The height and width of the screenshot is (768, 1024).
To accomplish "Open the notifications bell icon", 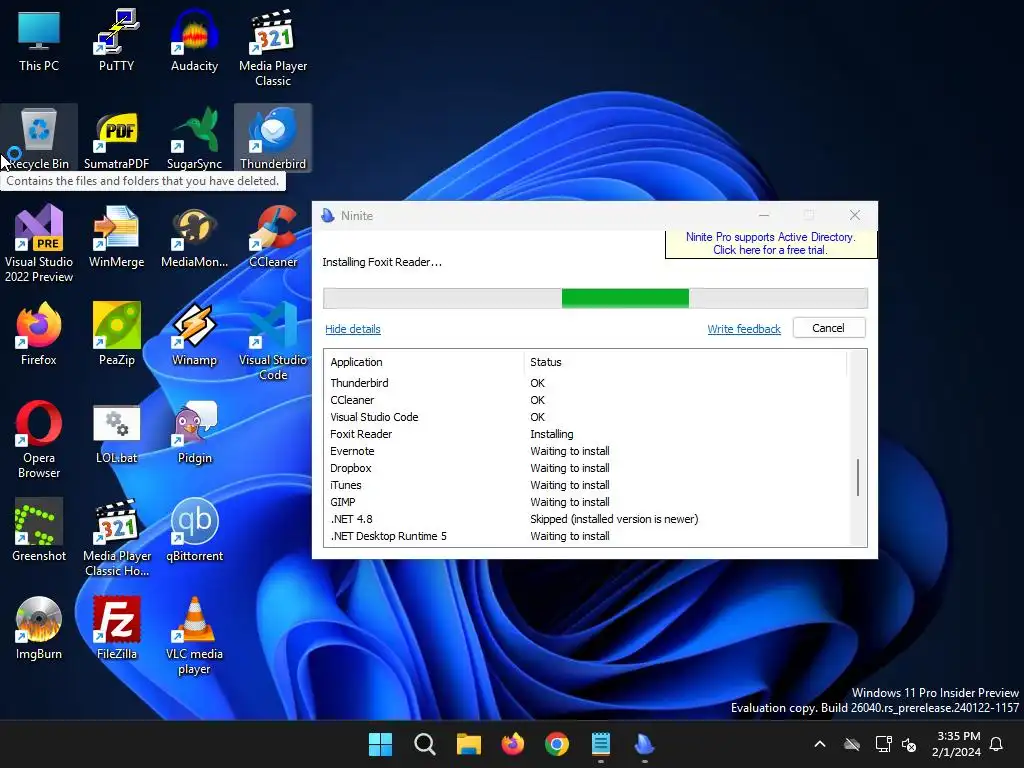I will [997, 744].
